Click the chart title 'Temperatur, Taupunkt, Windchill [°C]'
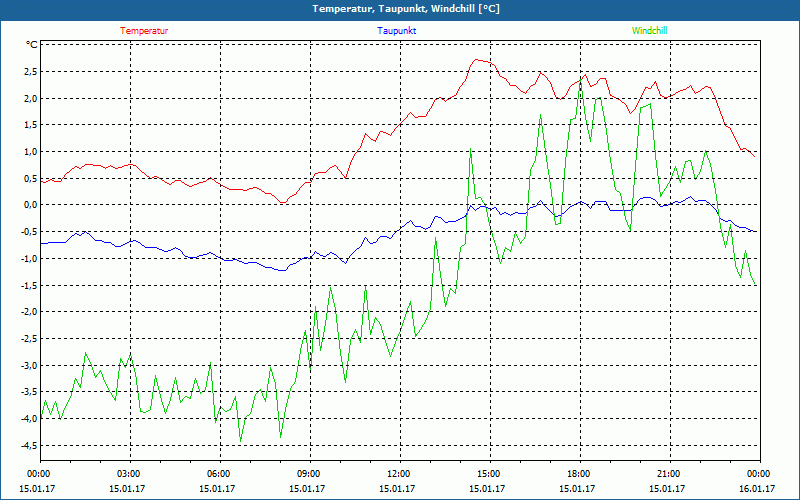The height and width of the screenshot is (500, 800). click(406, 9)
